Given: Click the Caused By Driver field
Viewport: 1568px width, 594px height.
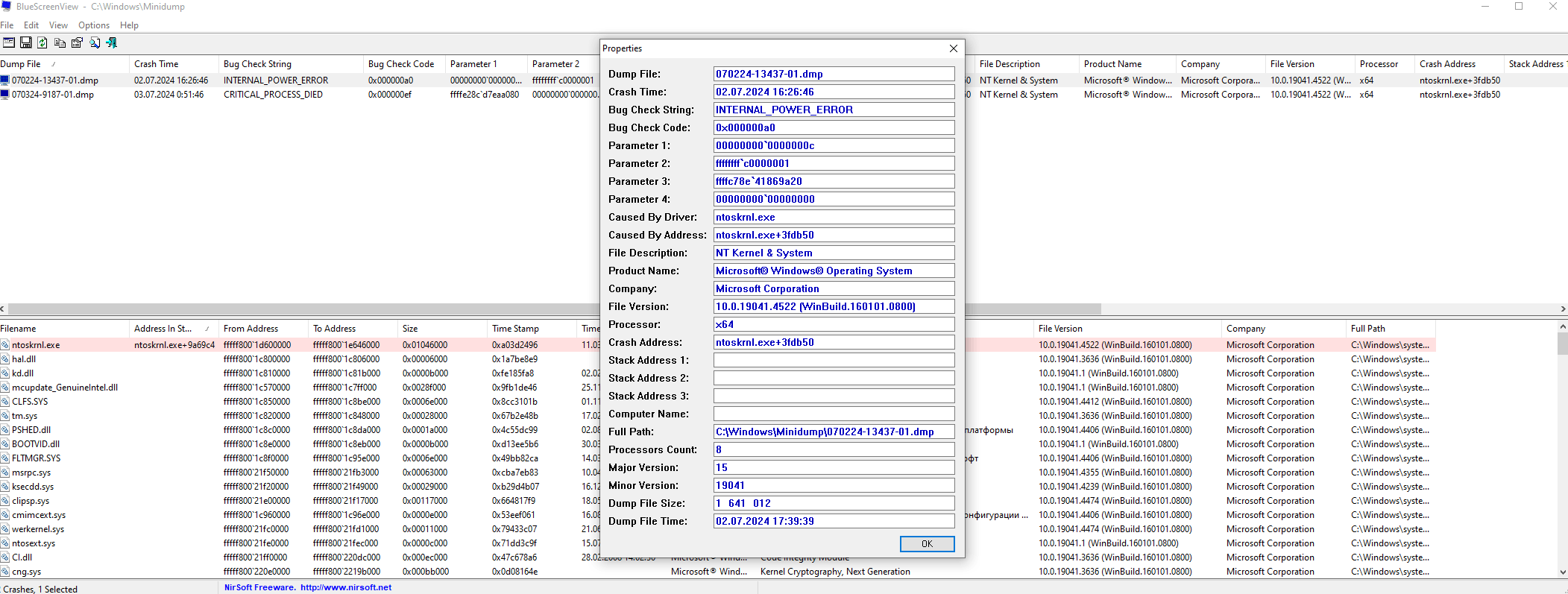Looking at the screenshot, I should click(834, 217).
